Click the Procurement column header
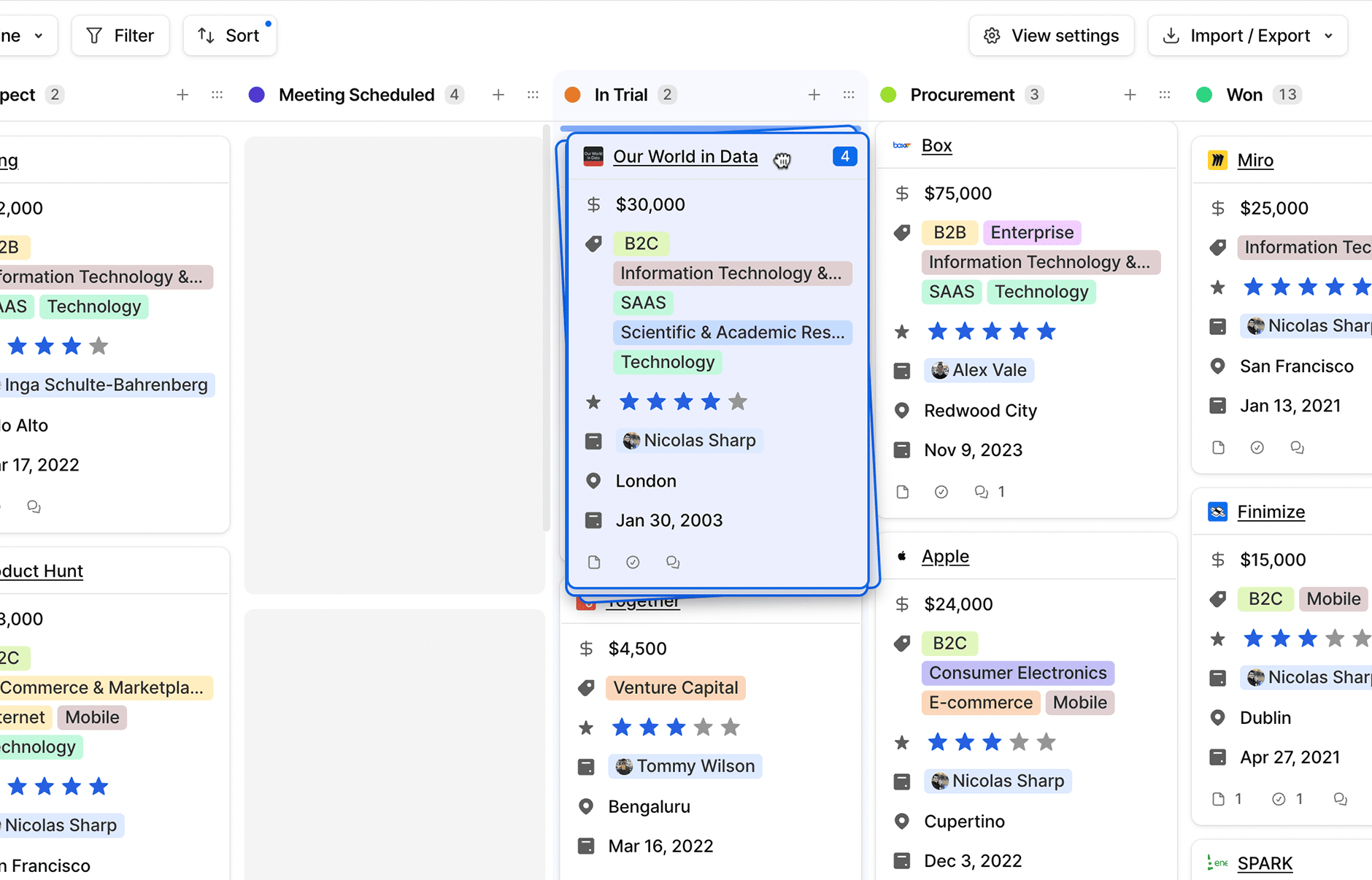Image resolution: width=1372 pixels, height=880 pixels. [962, 95]
